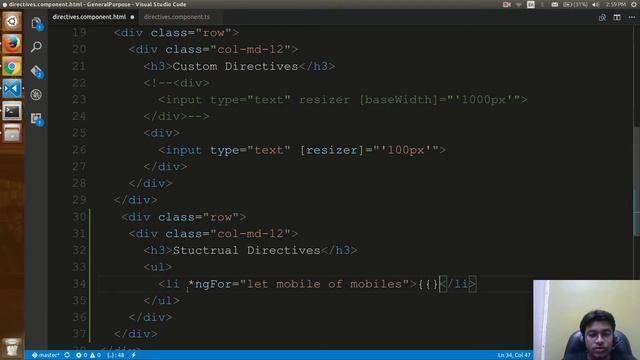Open Trash from Ubuntu launcher
This screenshot has width=640, height=360.
tap(12, 347)
